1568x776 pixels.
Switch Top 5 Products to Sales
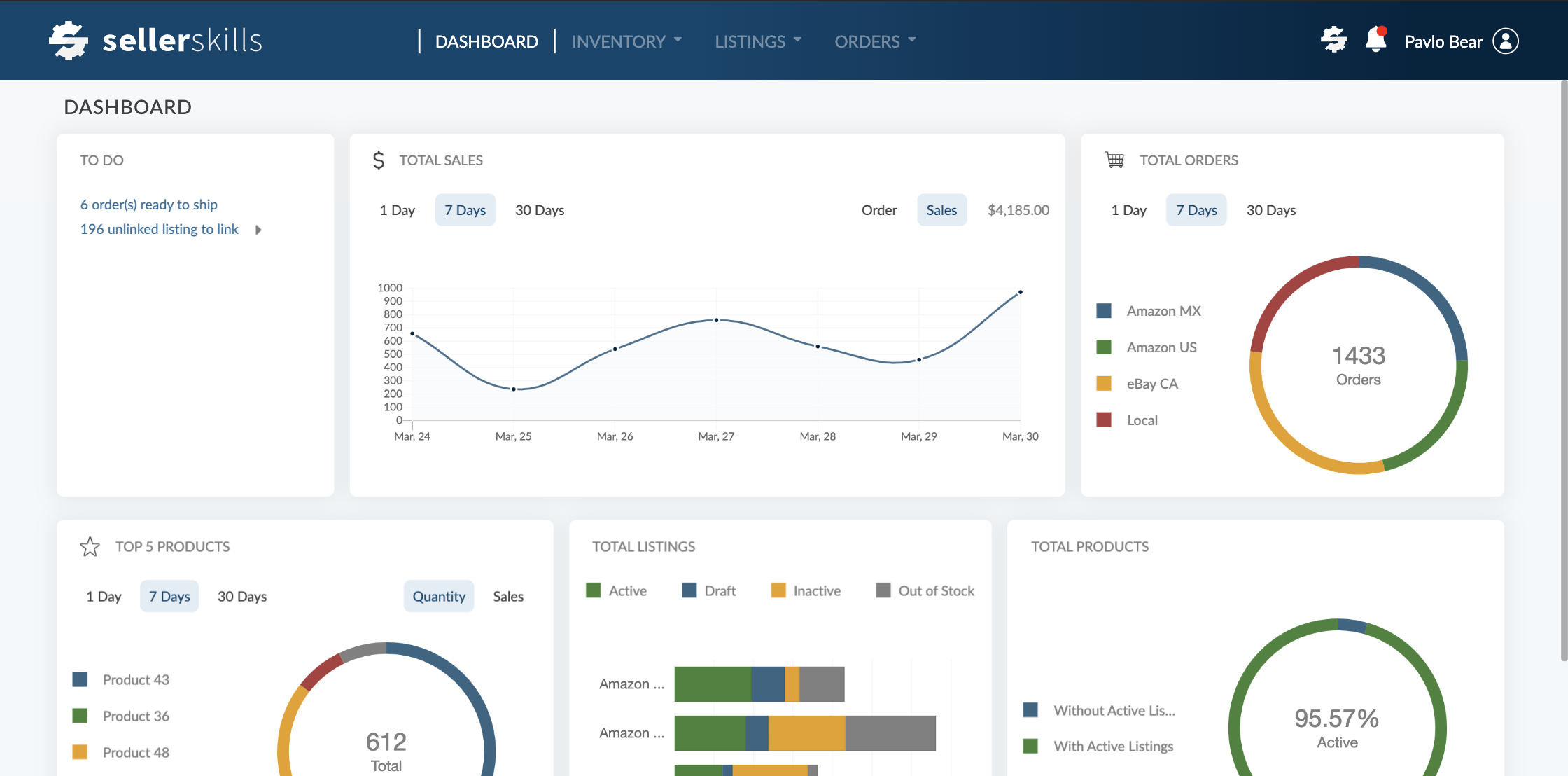pyautogui.click(x=508, y=597)
